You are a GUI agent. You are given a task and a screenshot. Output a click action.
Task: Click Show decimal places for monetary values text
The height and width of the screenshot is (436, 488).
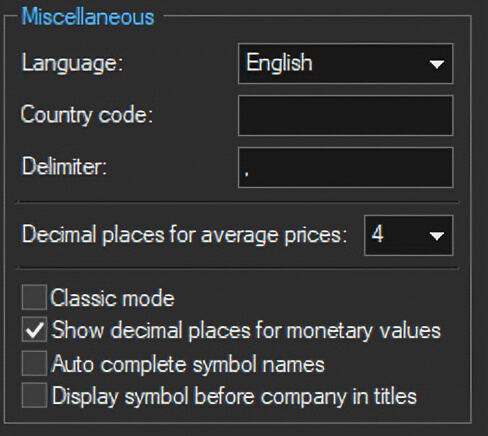coord(246,331)
